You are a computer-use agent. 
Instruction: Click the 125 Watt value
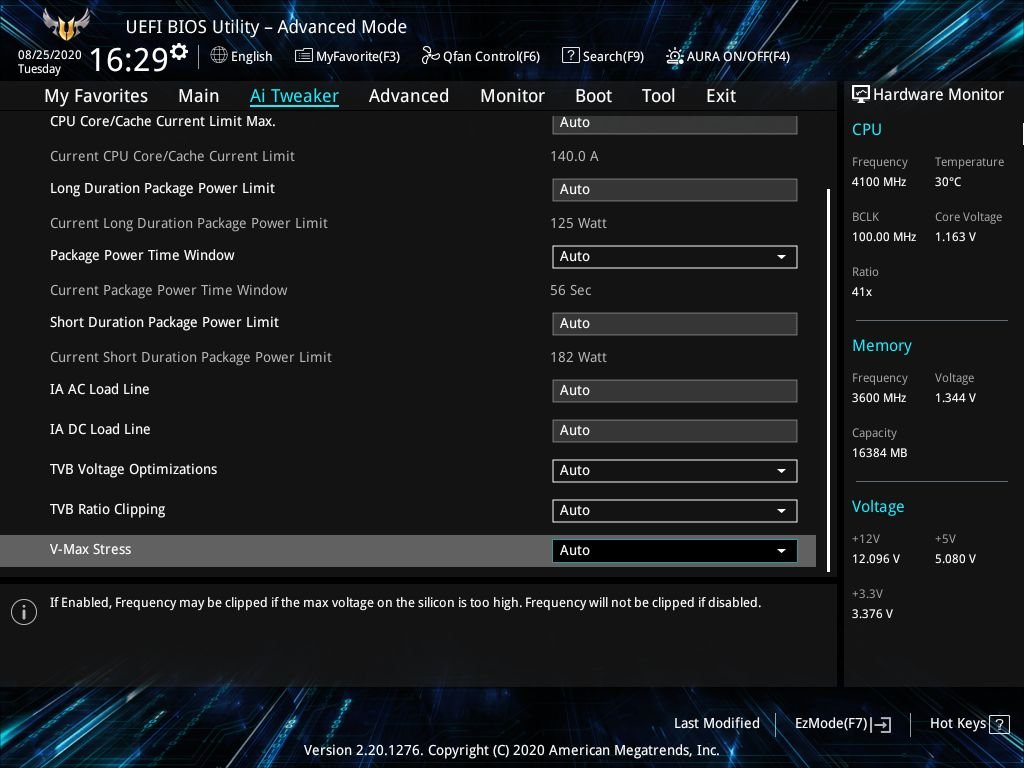click(578, 223)
